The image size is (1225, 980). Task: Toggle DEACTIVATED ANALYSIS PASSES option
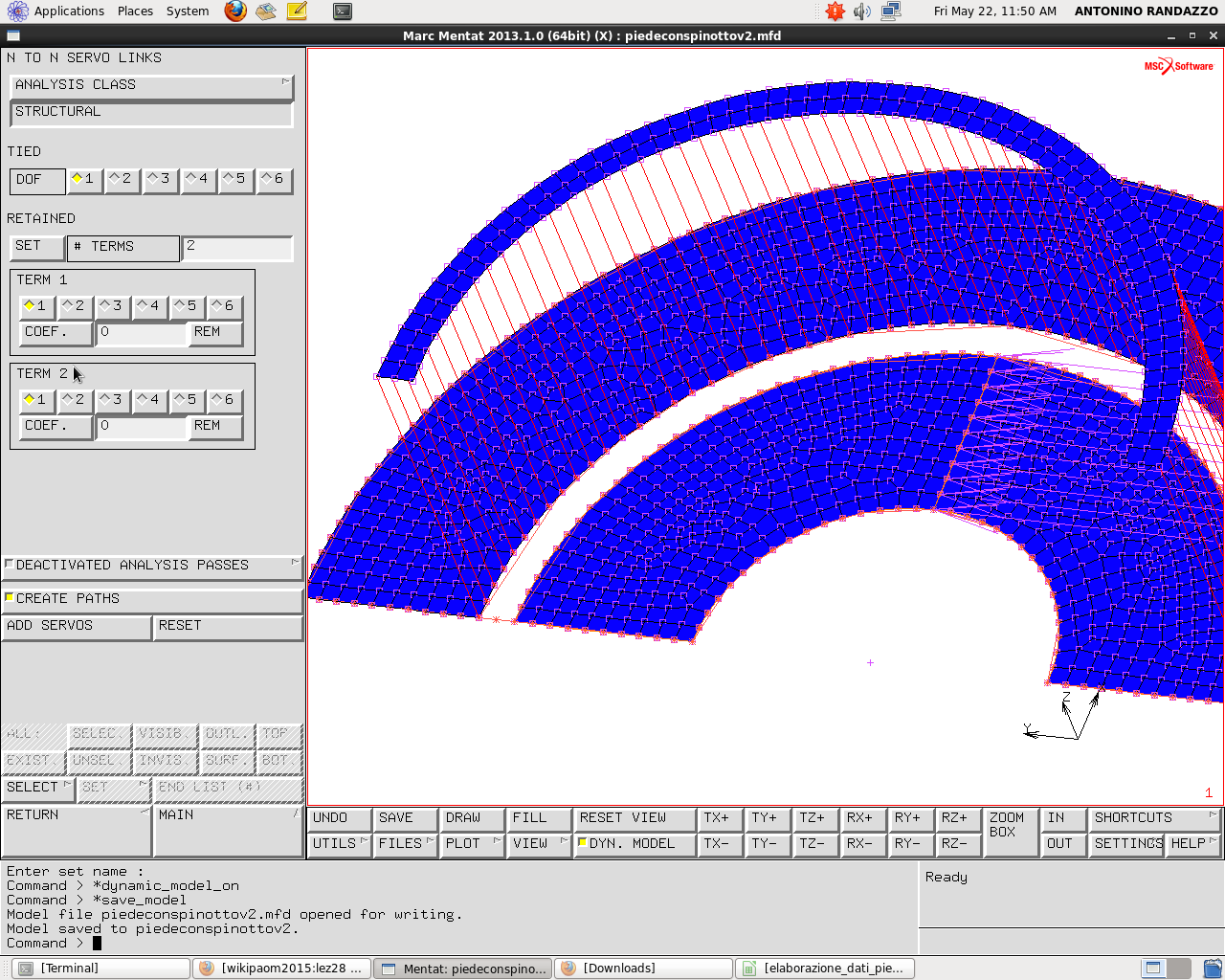pos(152,566)
